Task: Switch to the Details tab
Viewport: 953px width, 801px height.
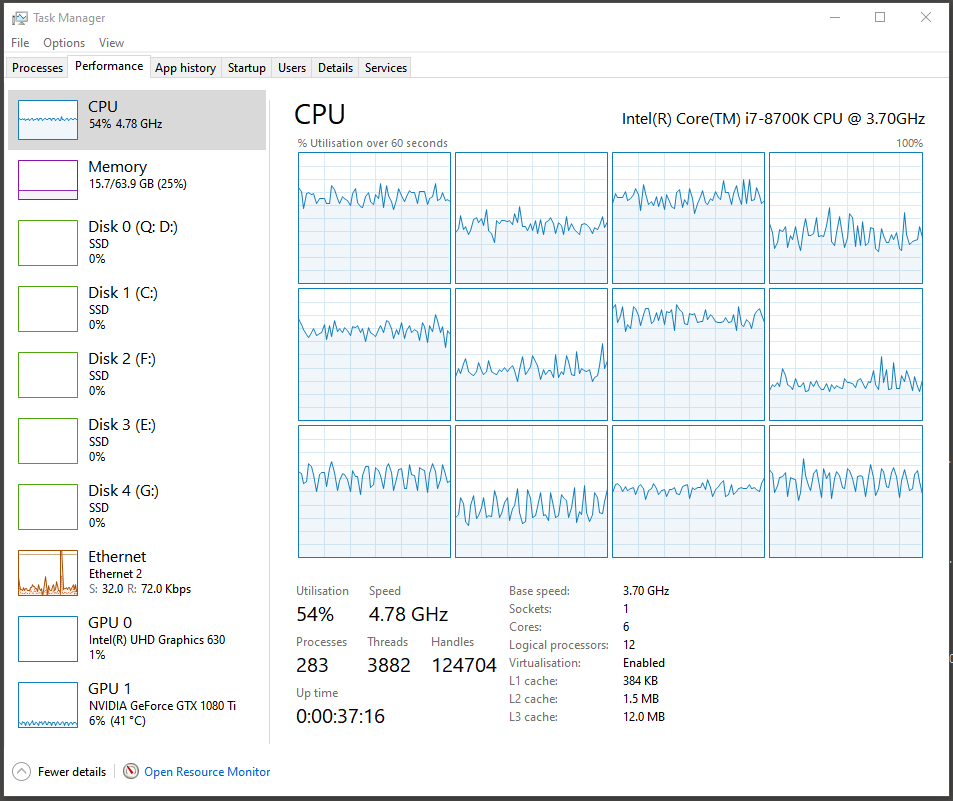Action: [335, 67]
